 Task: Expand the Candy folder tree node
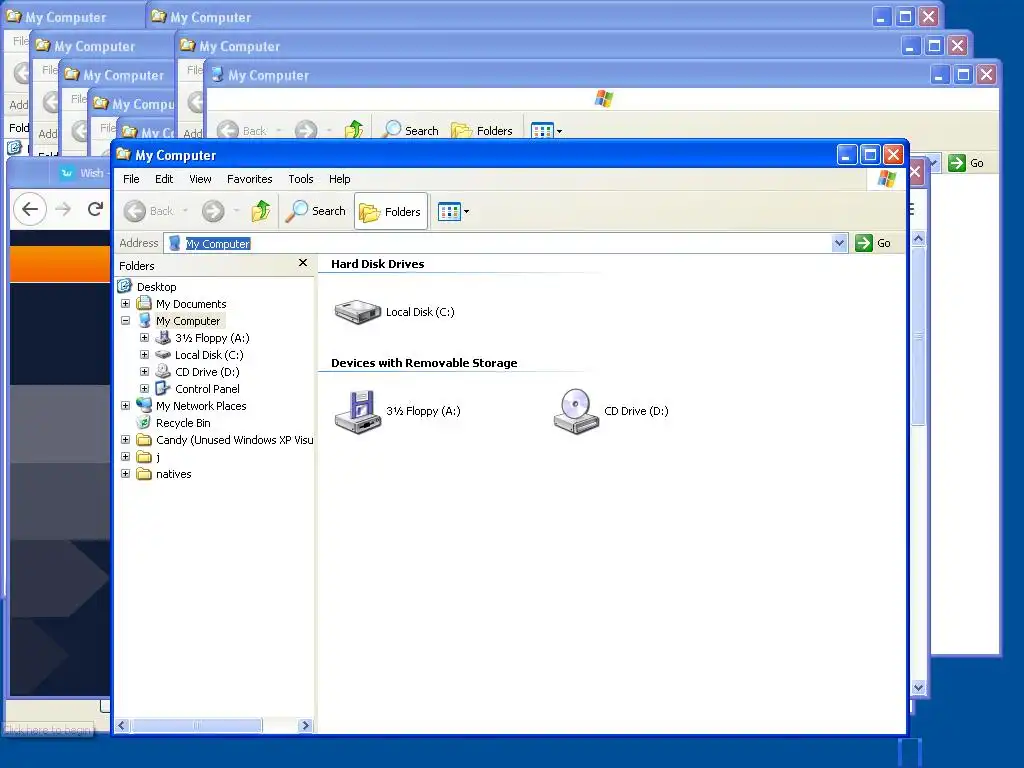click(x=125, y=440)
